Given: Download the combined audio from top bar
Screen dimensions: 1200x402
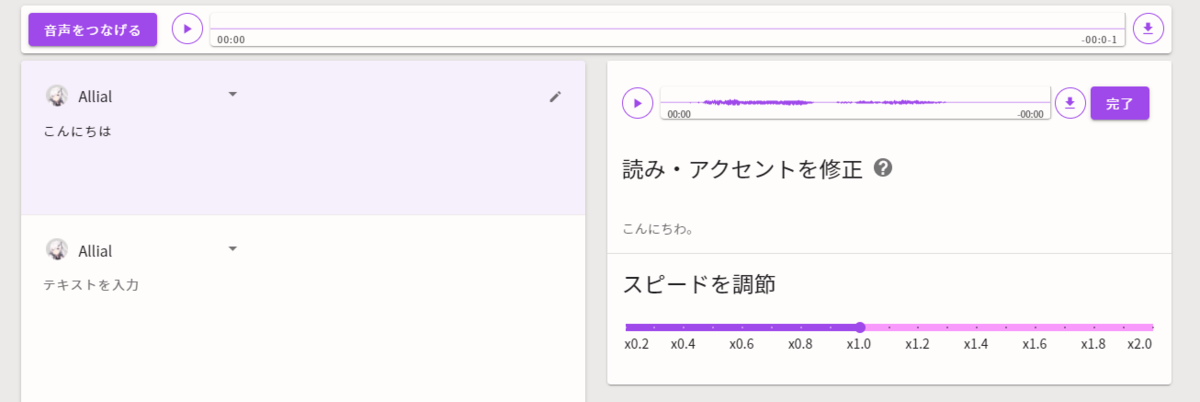Looking at the screenshot, I should pyautogui.click(x=1148, y=29).
